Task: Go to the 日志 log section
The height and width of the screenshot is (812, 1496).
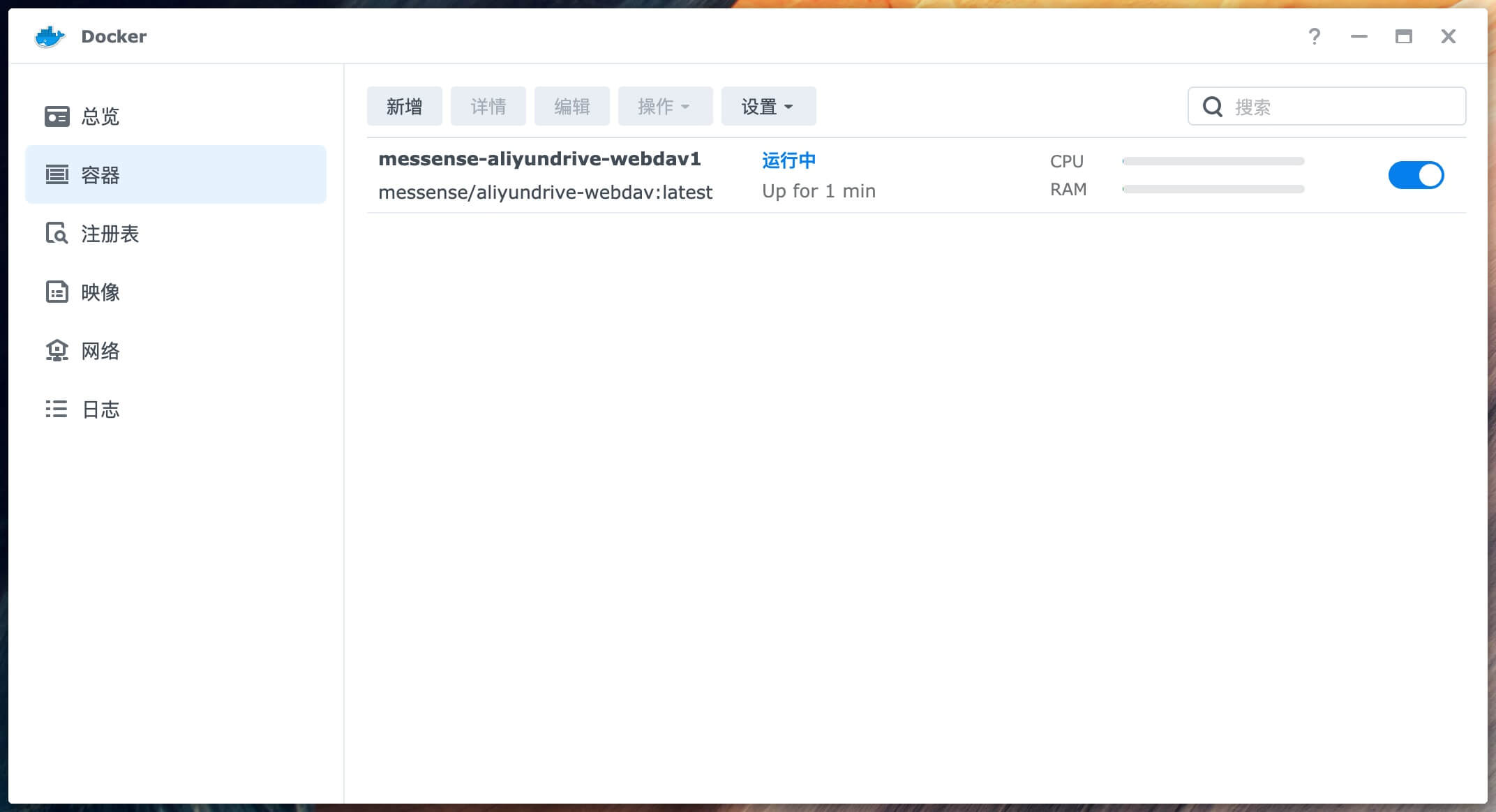Action: click(100, 409)
